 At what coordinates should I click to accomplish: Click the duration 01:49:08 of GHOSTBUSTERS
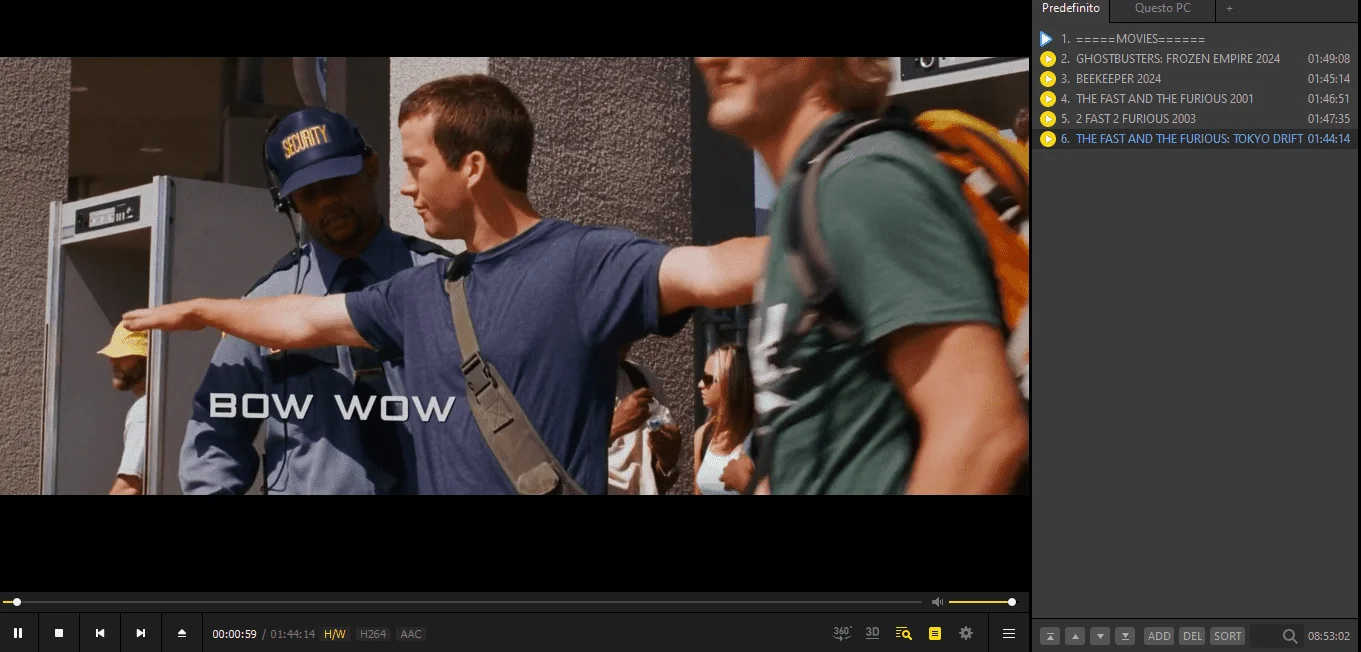(1329, 59)
